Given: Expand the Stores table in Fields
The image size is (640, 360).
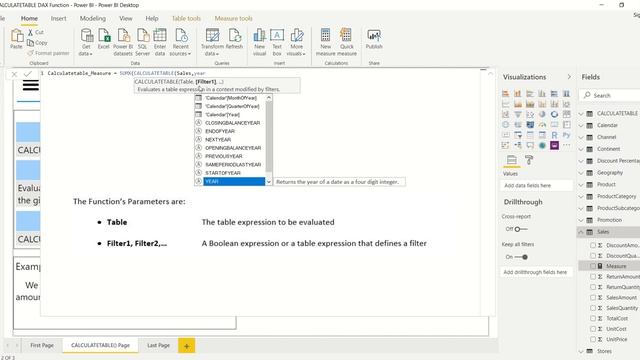Looking at the screenshot, I should [581, 351].
